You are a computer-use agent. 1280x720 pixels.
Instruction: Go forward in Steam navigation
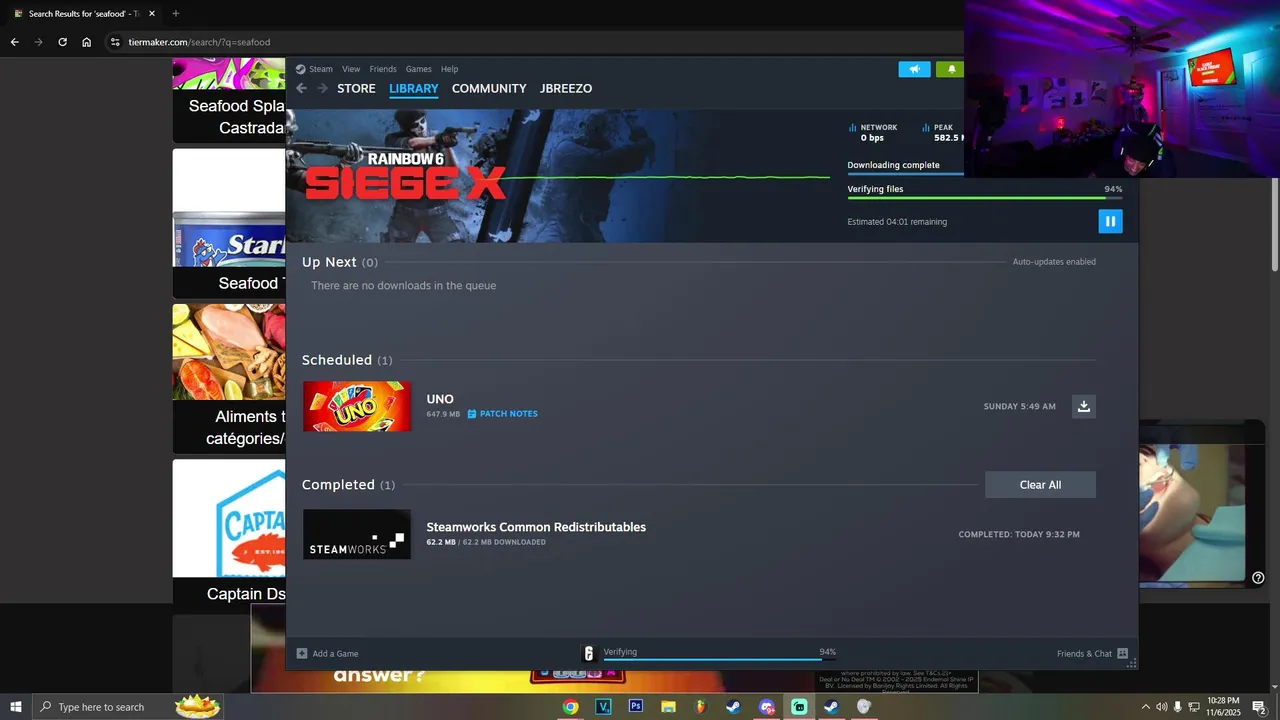pyautogui.click(x=322, y=88)
